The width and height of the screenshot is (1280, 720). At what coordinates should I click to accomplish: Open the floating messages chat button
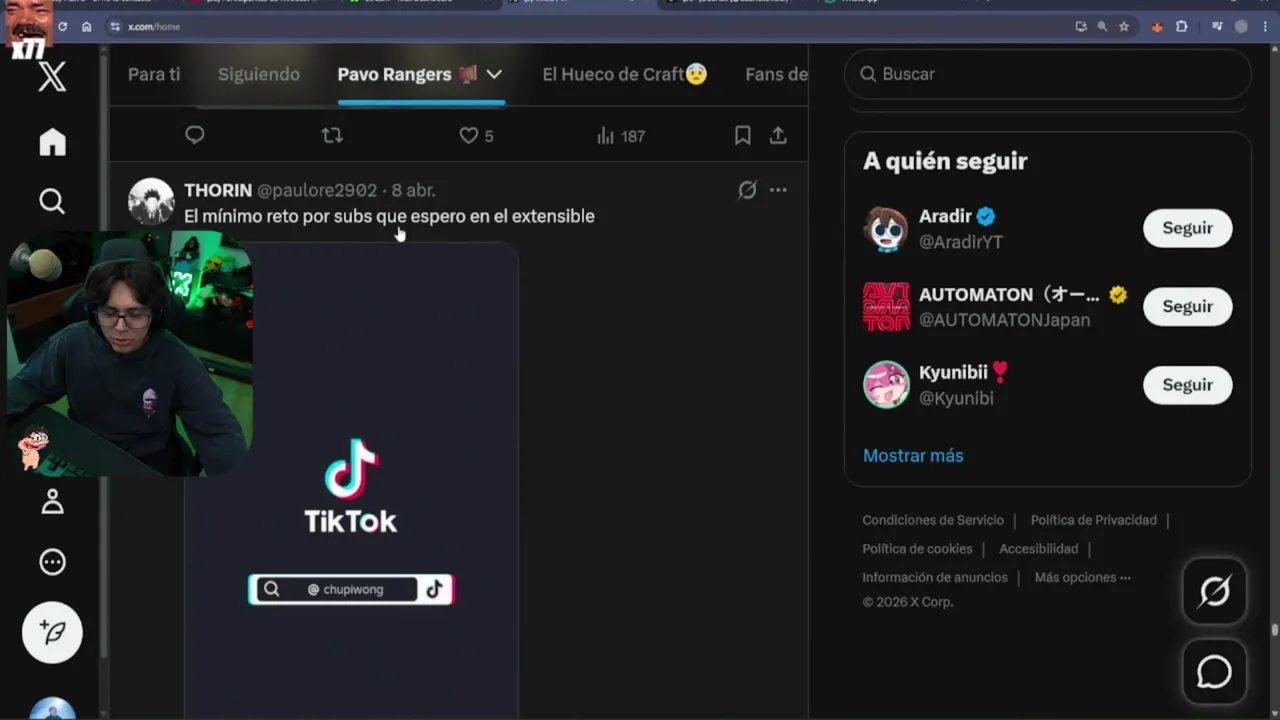click(x=1214, y=672)
